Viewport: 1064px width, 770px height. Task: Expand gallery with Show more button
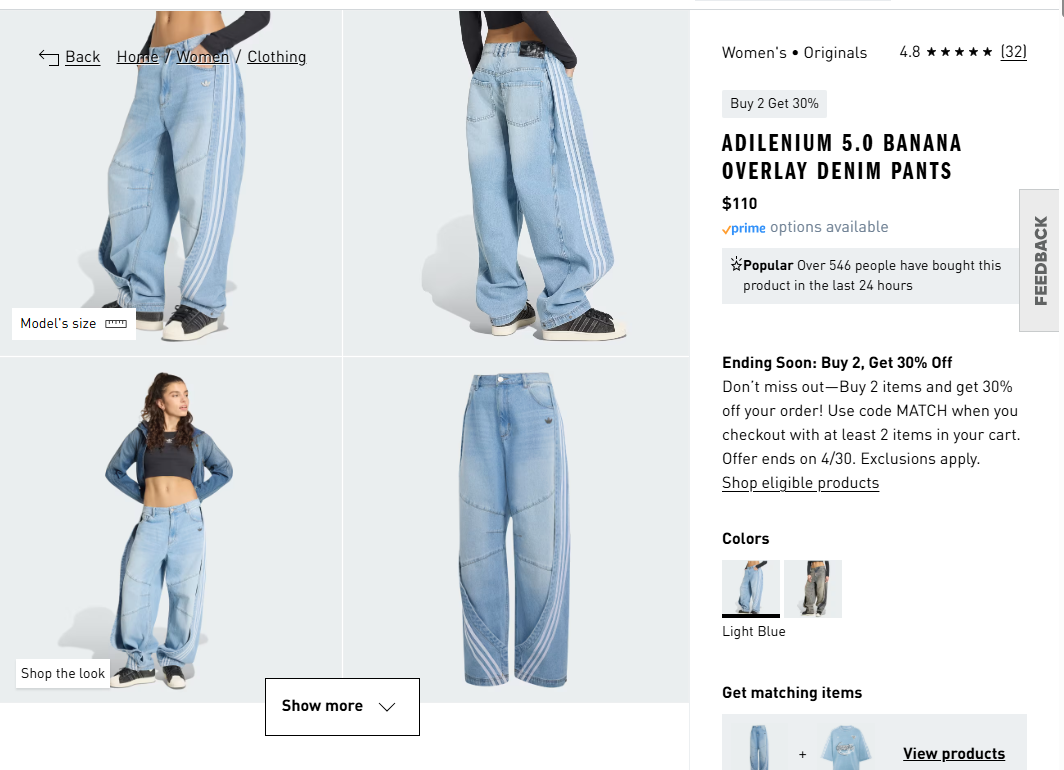pos(341,706)
